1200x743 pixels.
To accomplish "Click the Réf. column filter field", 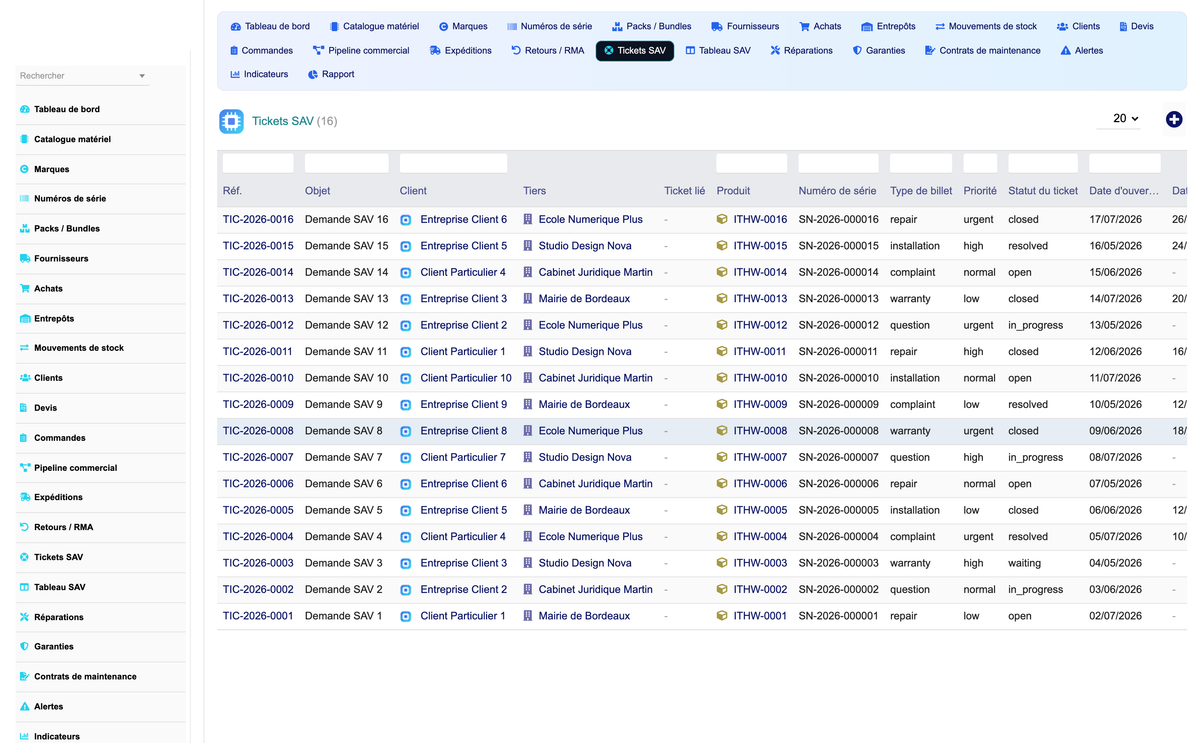I will pyautogui.click(x=258, y=163).
